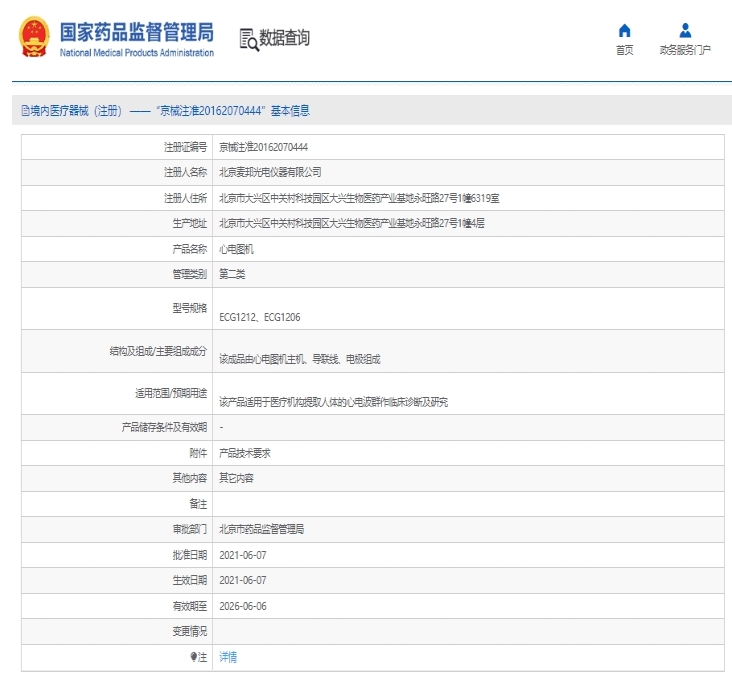Click the data query magnifier icon

248,39
